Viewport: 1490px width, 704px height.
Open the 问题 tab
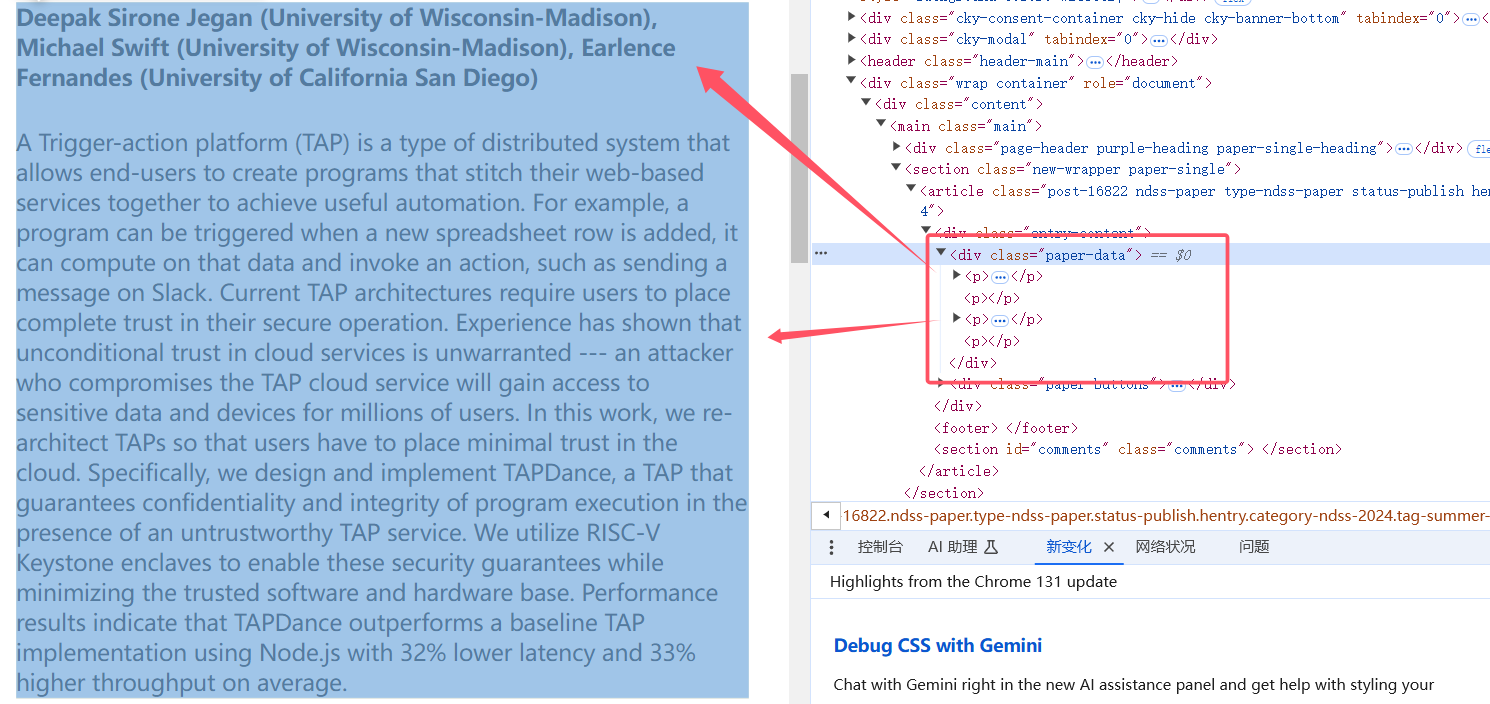pyautogui.click(x=1253, y=547)
